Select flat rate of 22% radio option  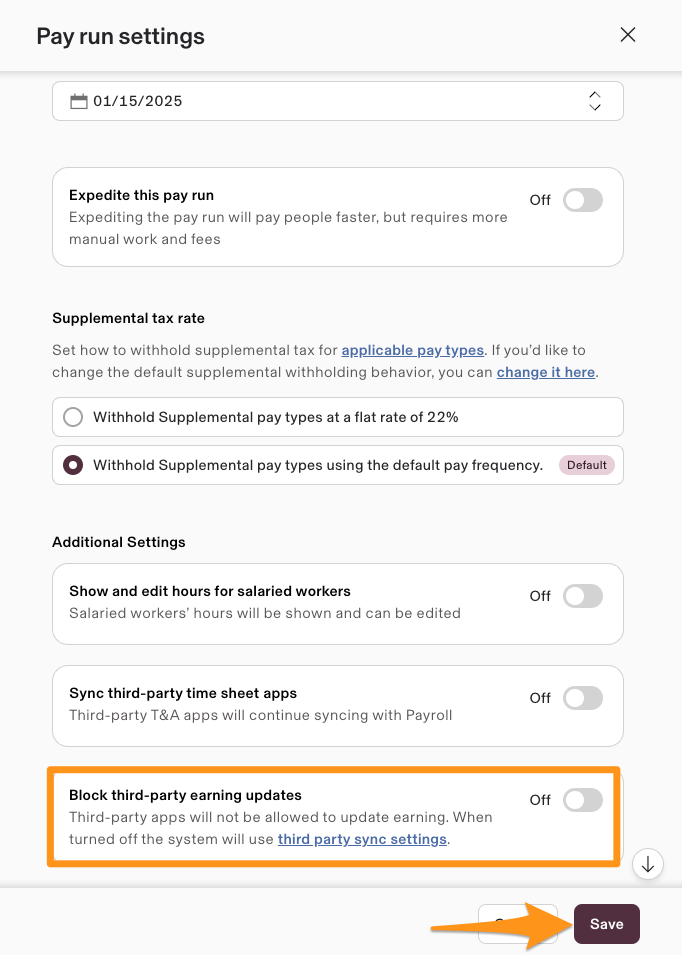coord(73,417)
